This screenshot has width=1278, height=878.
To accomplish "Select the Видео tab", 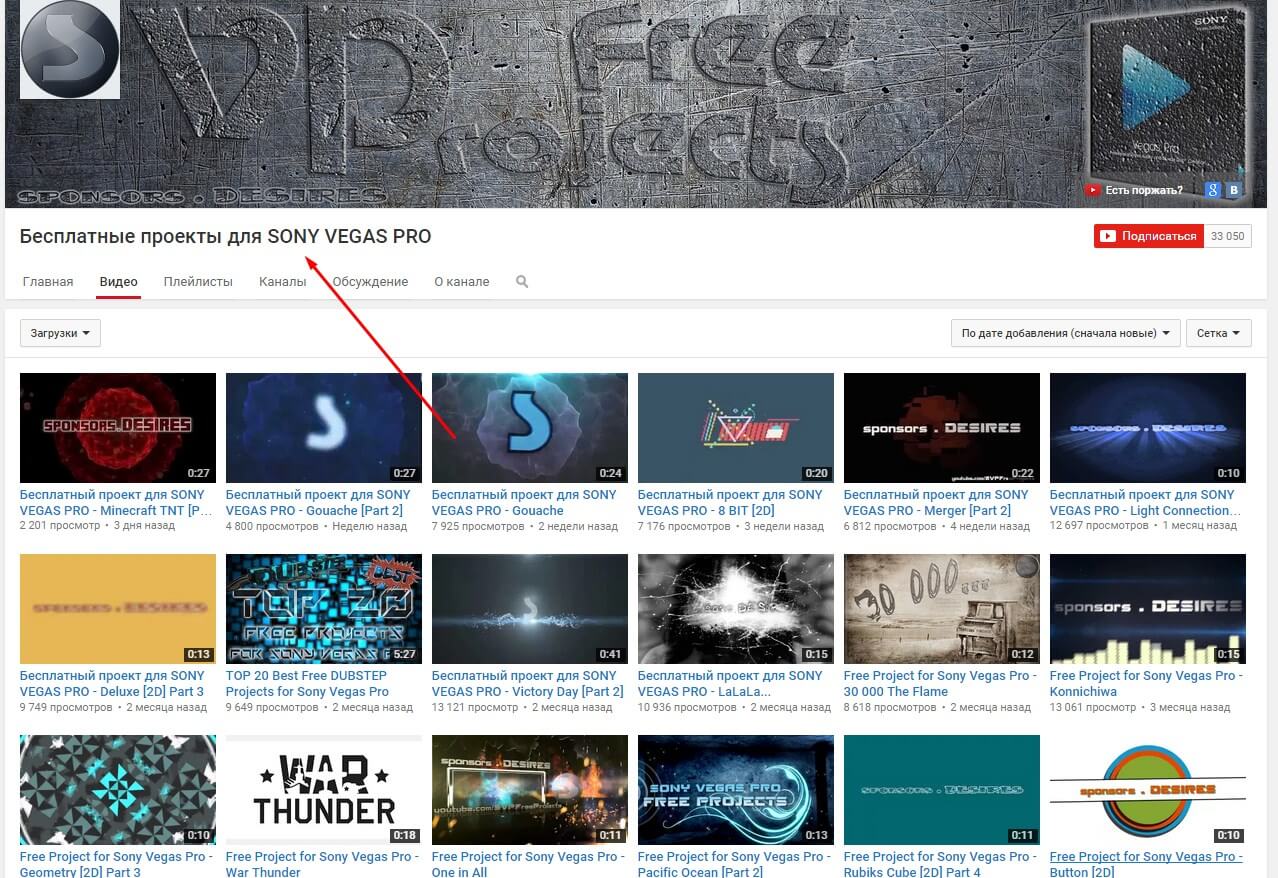I will tap(119, 282).
